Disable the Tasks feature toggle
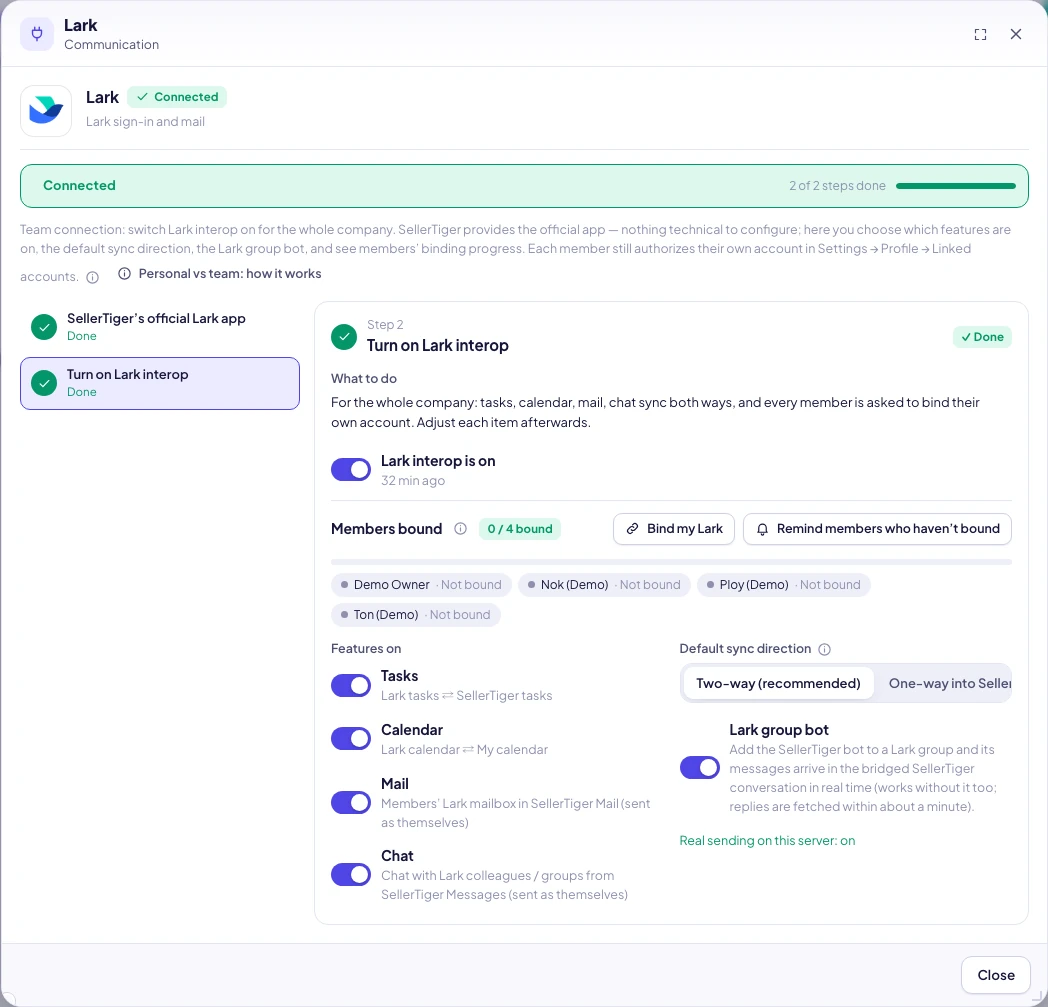The image size is (1048, 1007). pos(351,686)
